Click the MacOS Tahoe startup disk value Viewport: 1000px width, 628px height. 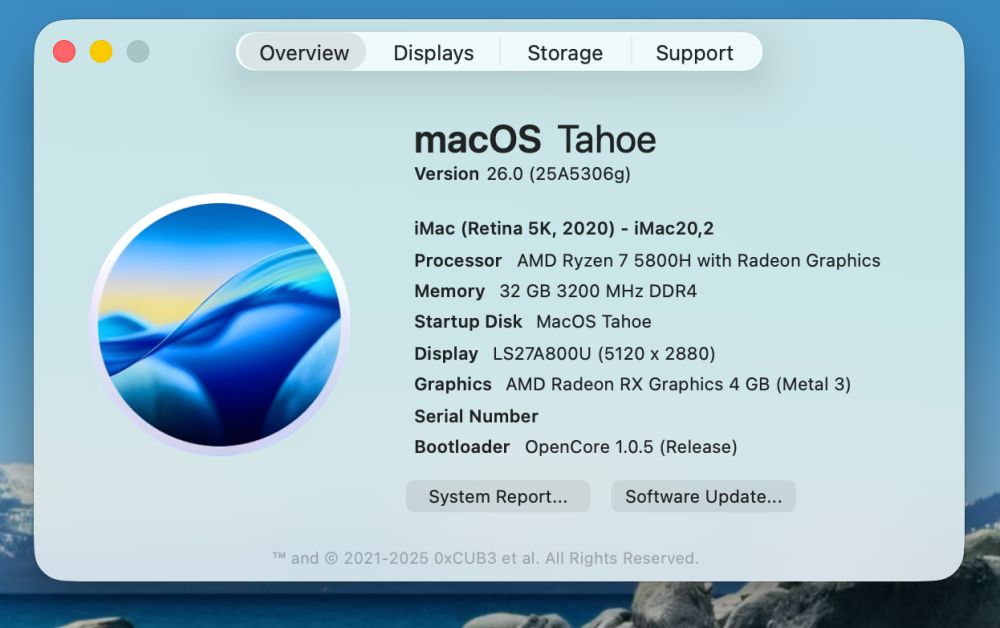click(x=594, y=321)
